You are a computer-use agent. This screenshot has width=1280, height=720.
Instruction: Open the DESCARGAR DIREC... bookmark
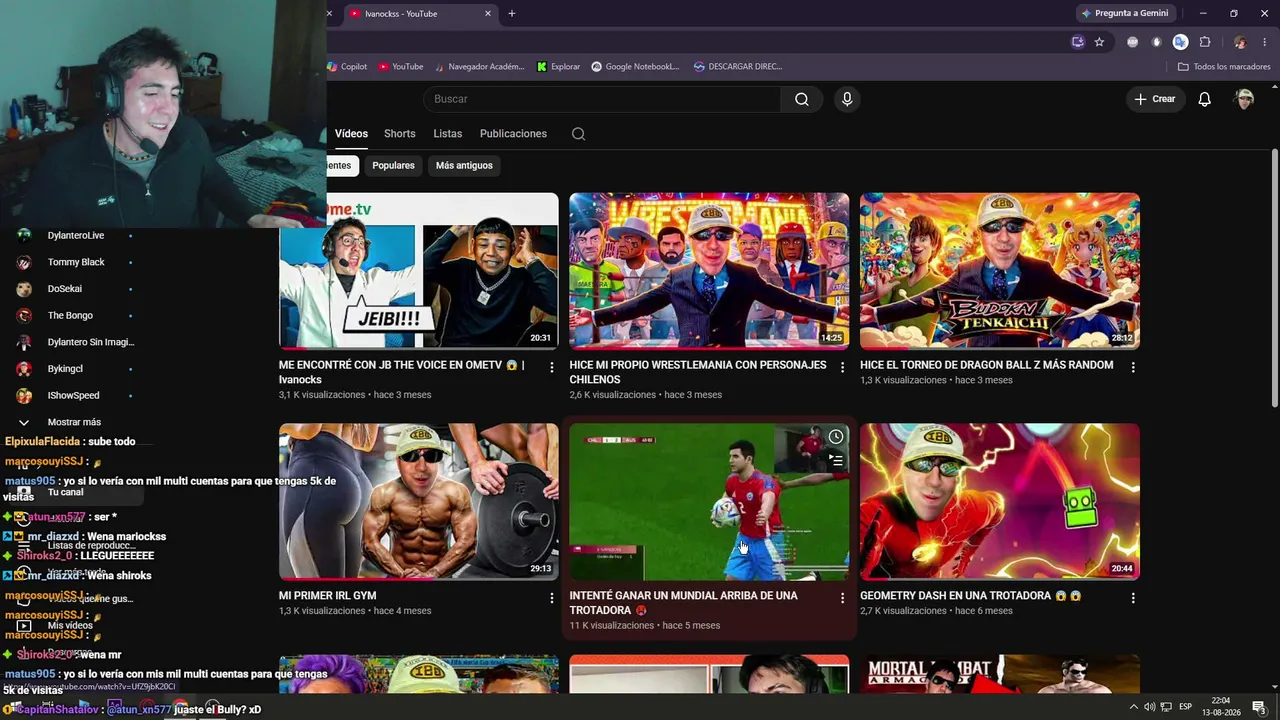(x=738, y=67)
